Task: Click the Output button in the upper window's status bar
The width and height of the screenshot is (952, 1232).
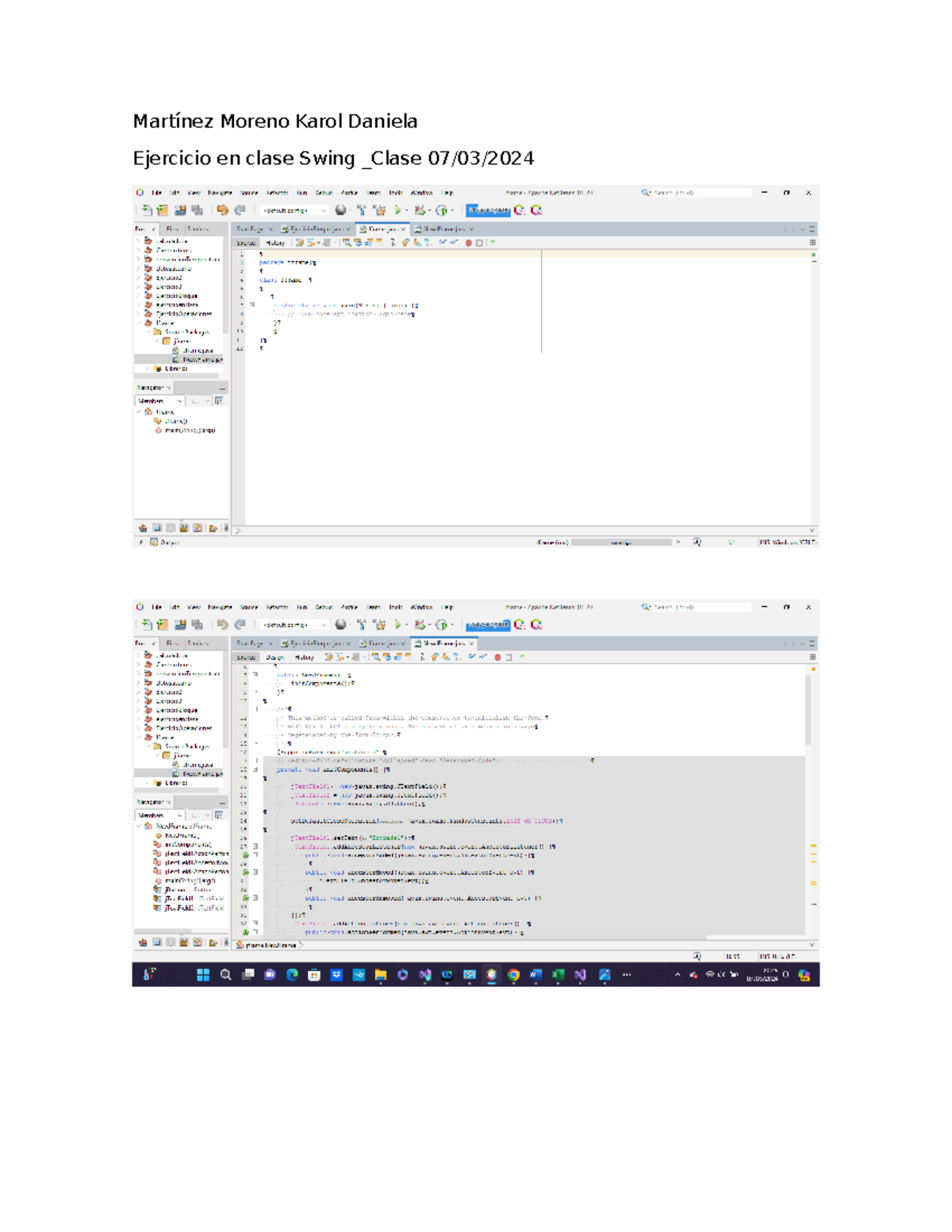Action: (x=165, y=543)
